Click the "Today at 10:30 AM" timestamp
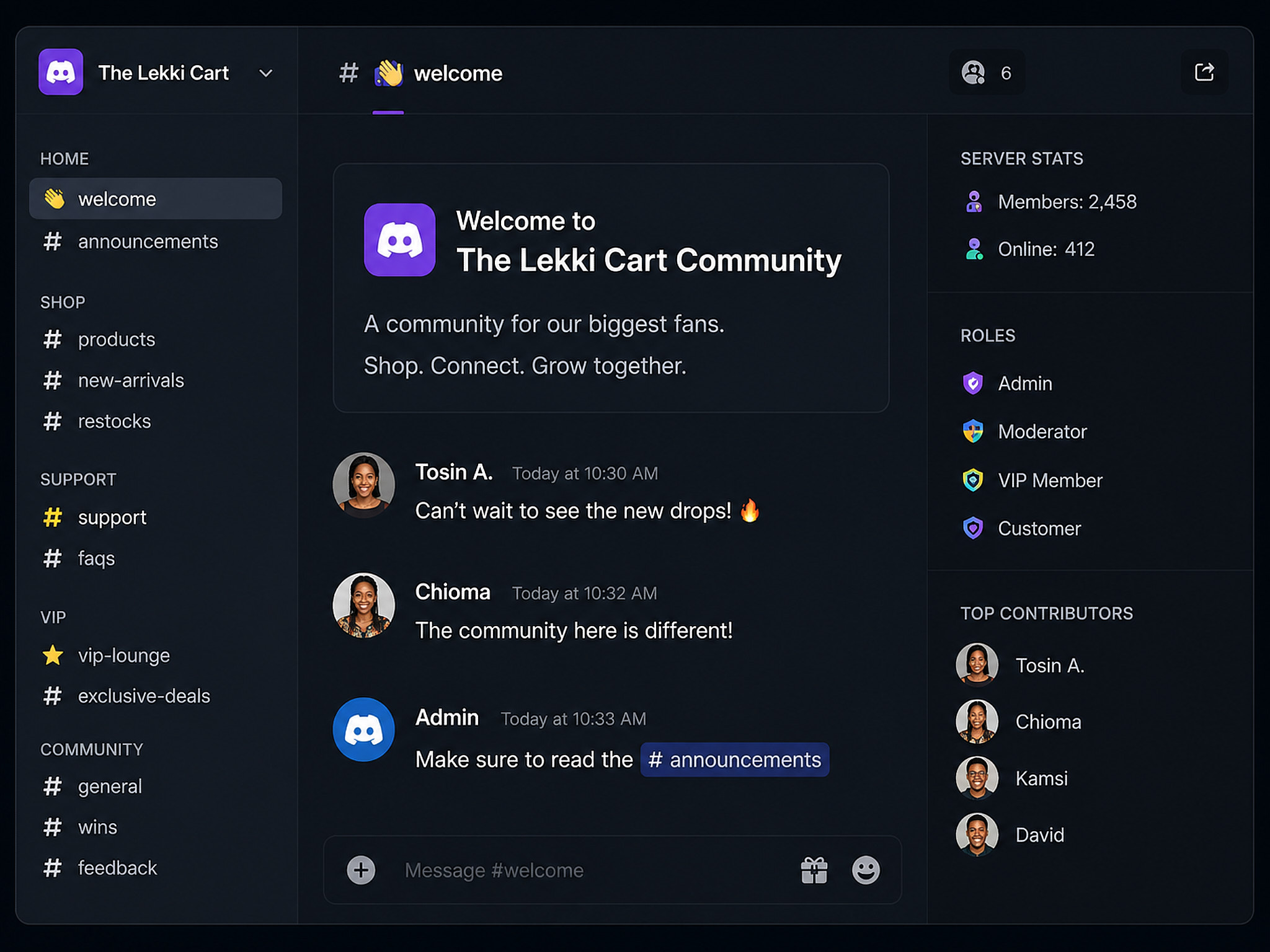 [585, 474]
